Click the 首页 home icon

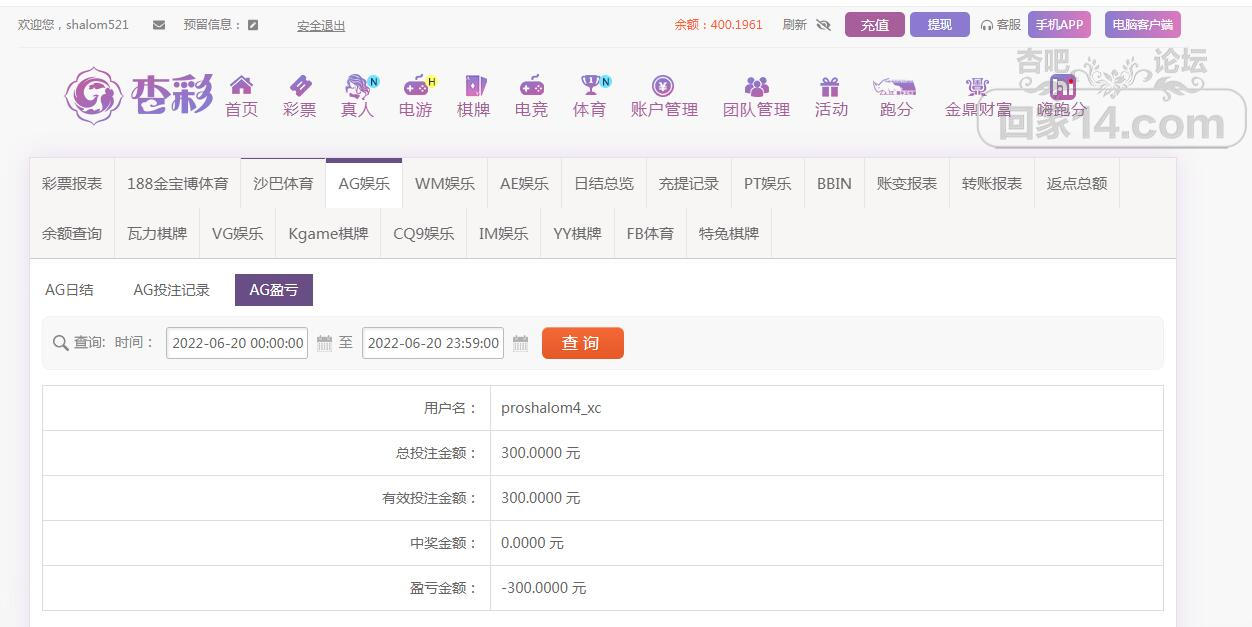[241, 86]
